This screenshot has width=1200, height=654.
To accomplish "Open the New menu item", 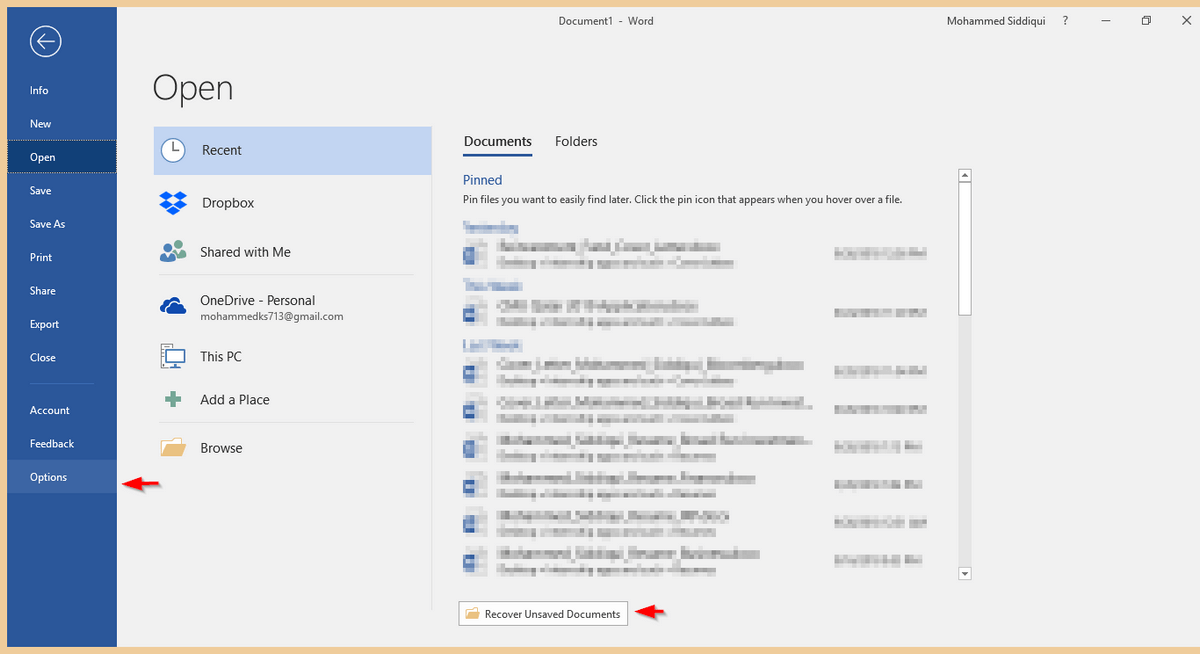I will 60,124.
